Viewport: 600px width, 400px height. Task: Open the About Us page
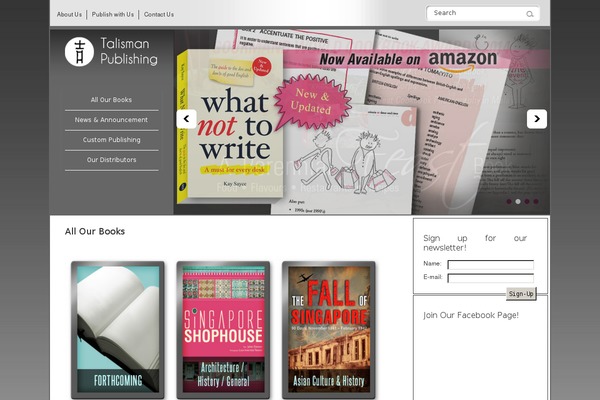(69, 15)
